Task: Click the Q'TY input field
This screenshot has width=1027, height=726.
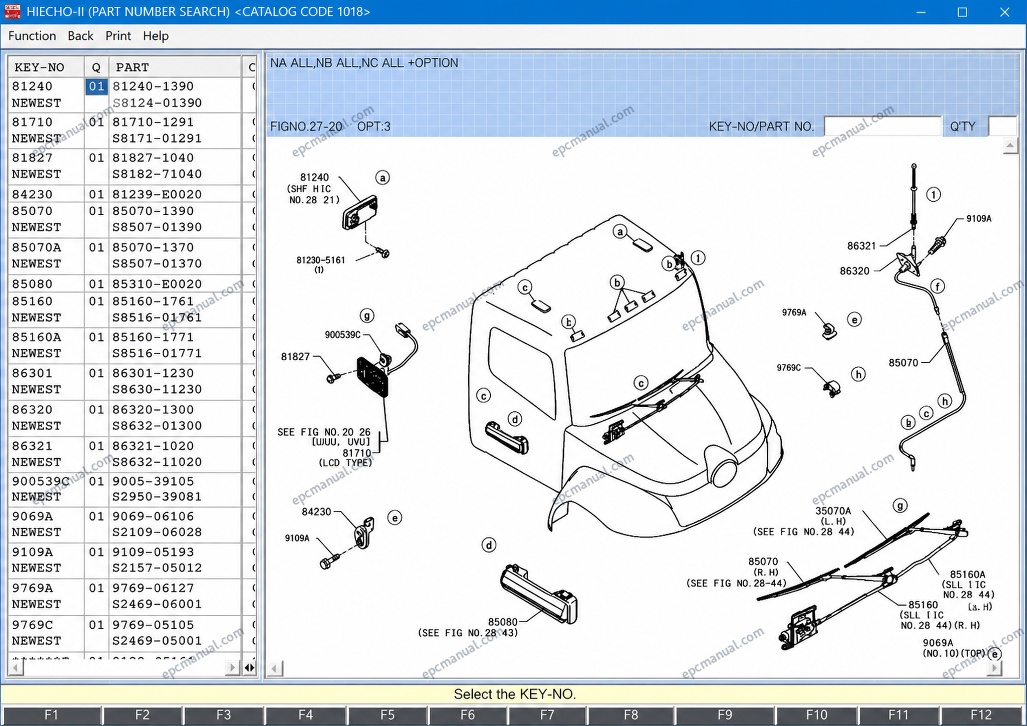Action: (1001, 126)
